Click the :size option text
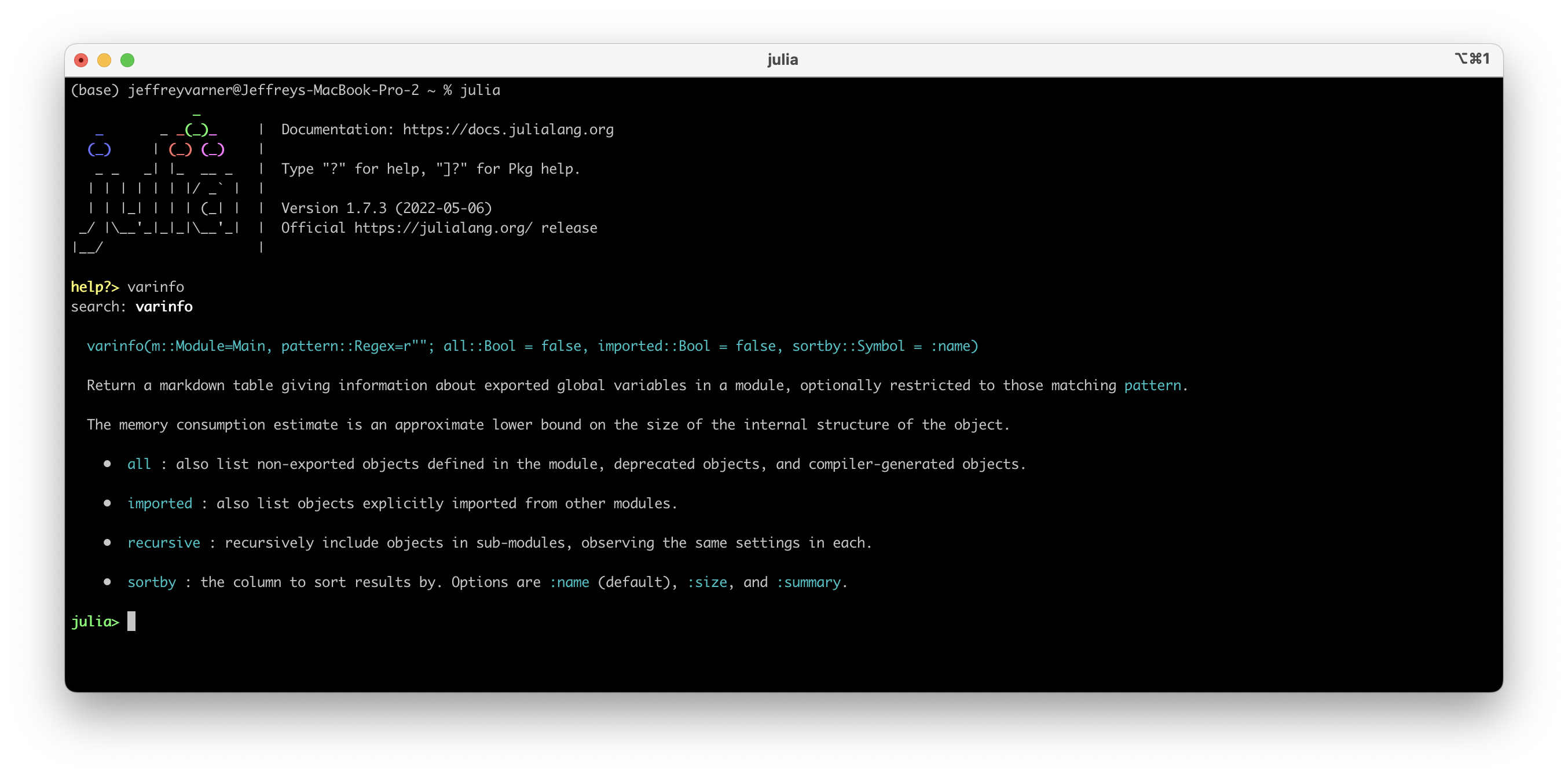The image size is (1568, 778). (708, 582)
